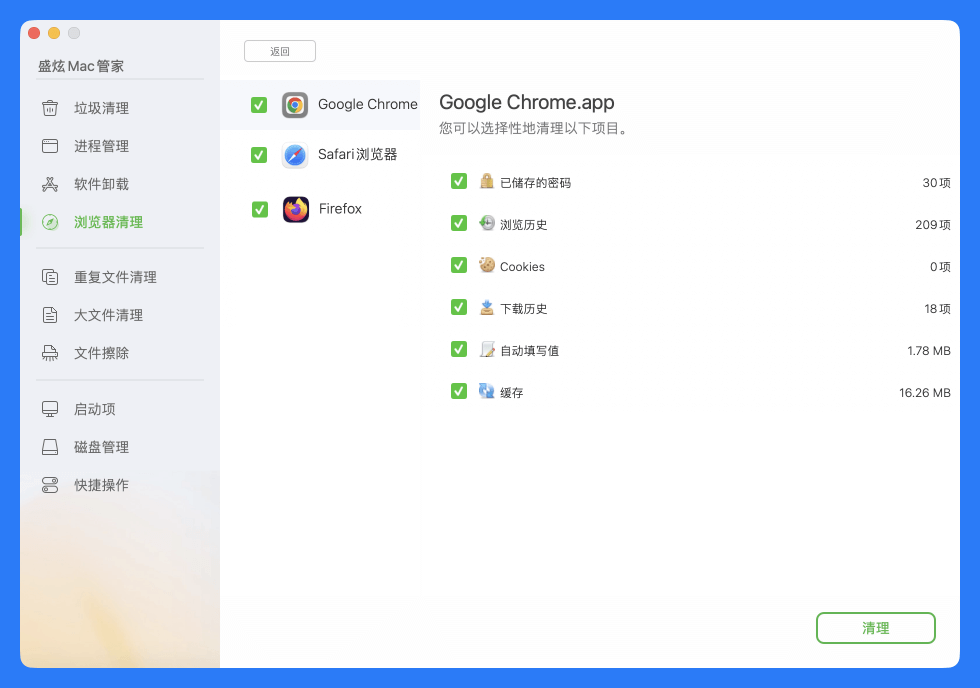Uncheck the Google Chrome checkbox
980x688 pixels.
[x=259, y=105]
